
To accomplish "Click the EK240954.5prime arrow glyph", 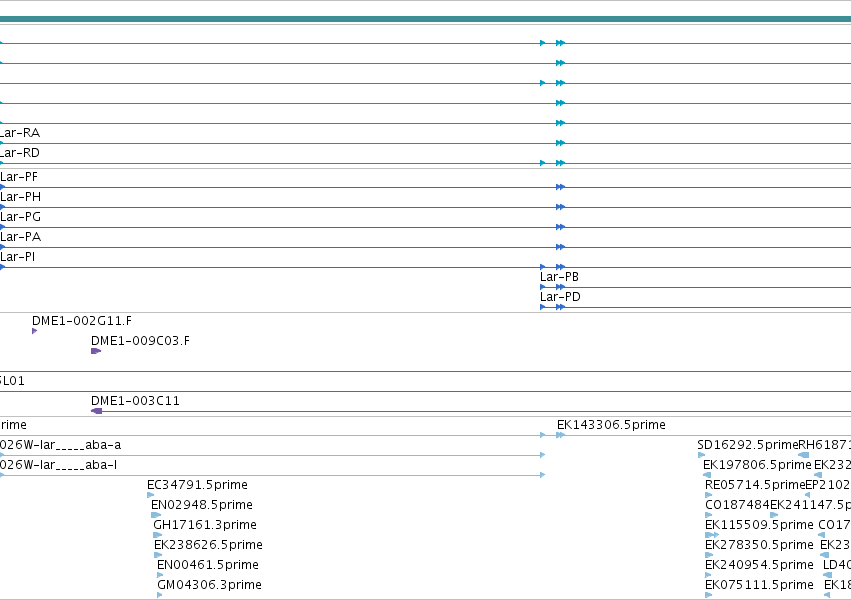I will (x=708, y=575).
